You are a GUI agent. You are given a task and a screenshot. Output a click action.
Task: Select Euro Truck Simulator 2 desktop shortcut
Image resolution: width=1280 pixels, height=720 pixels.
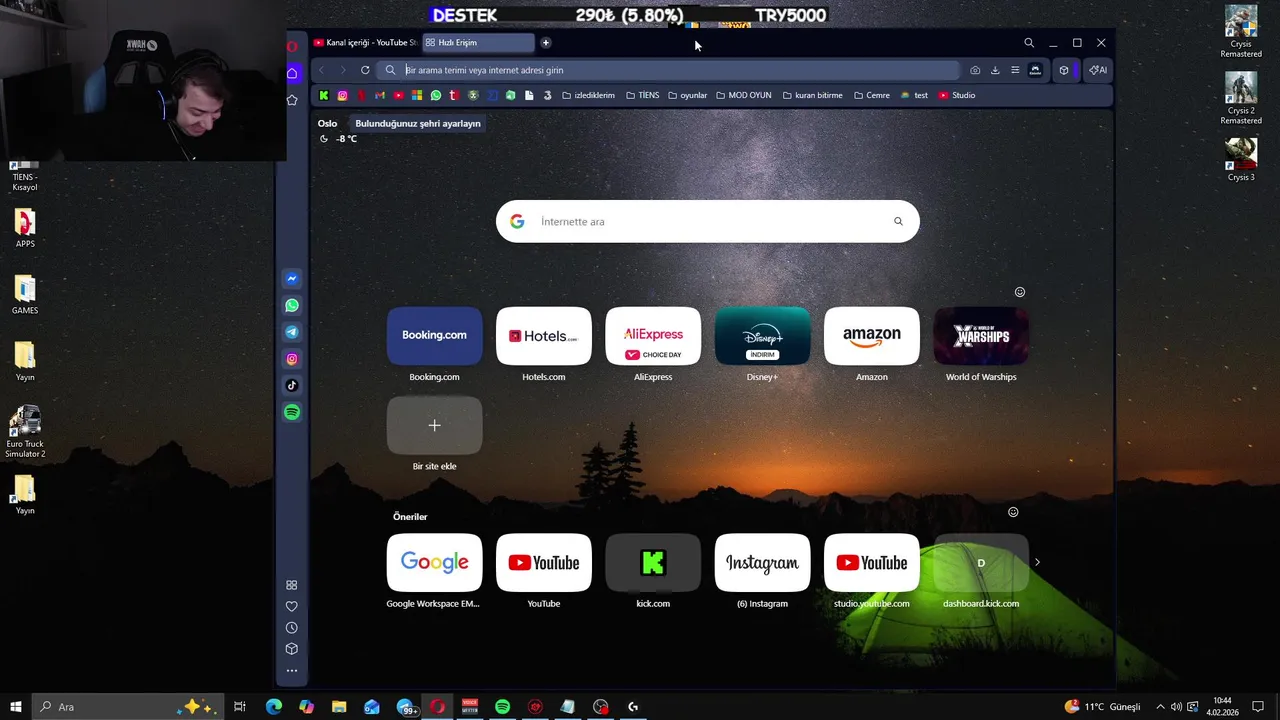25,432
